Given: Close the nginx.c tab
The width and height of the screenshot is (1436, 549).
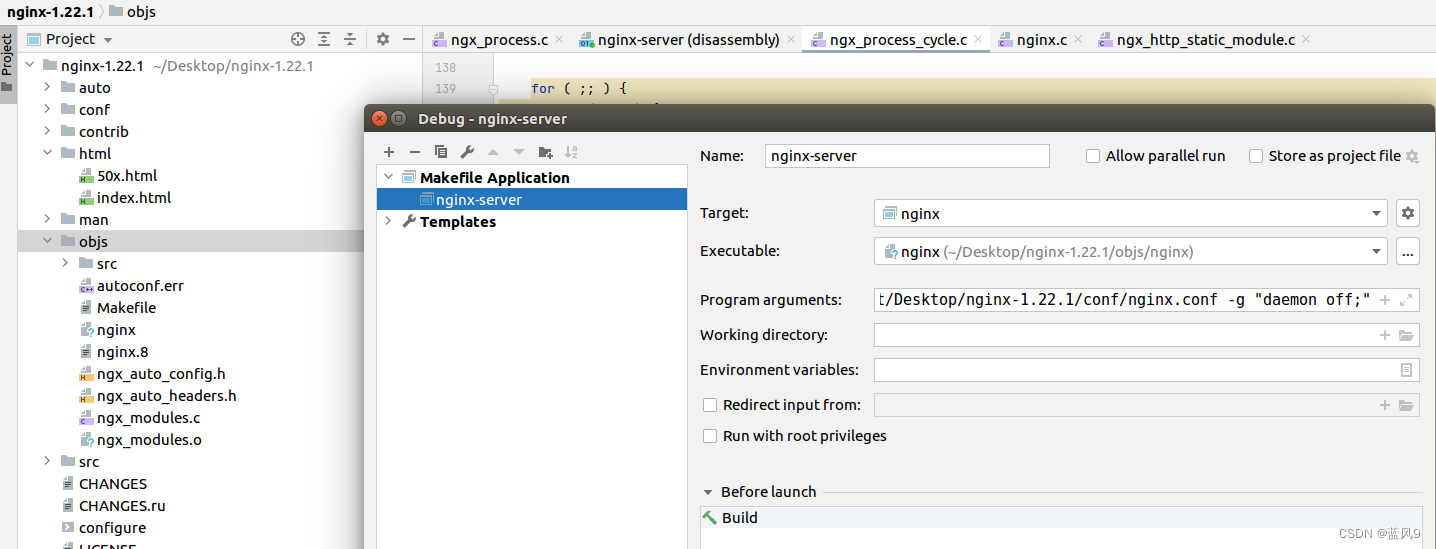Looking at the screenshot, I should point(1079,40).
